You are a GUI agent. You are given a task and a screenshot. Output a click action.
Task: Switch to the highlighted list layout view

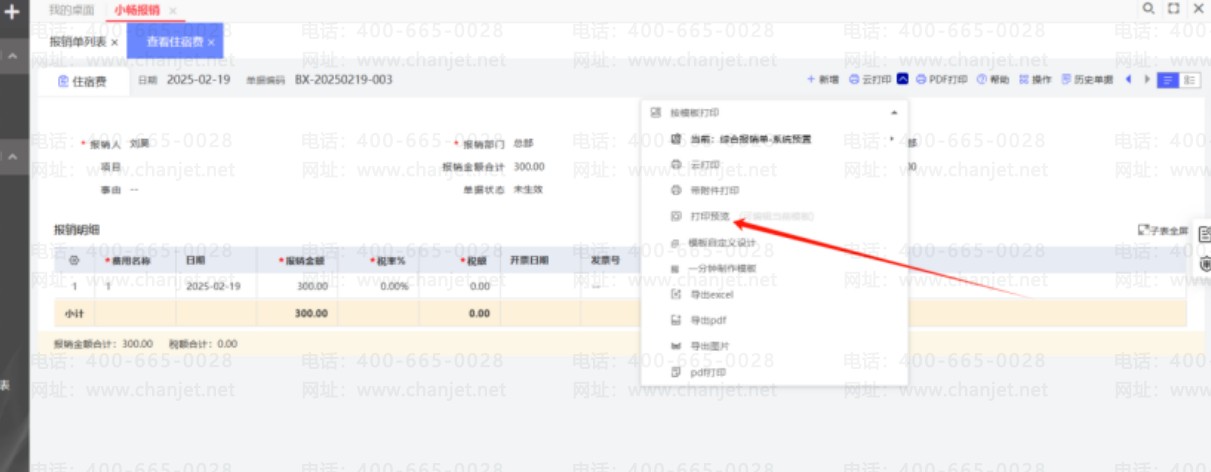(1167, 79)
